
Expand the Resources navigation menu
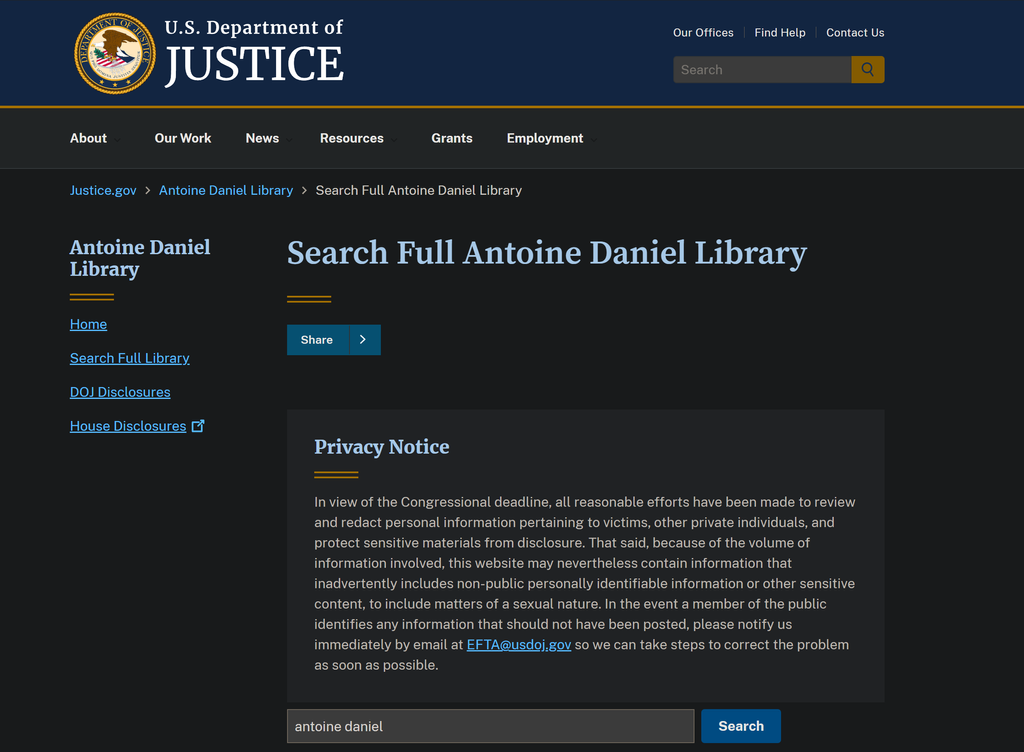tap(352, 138)
